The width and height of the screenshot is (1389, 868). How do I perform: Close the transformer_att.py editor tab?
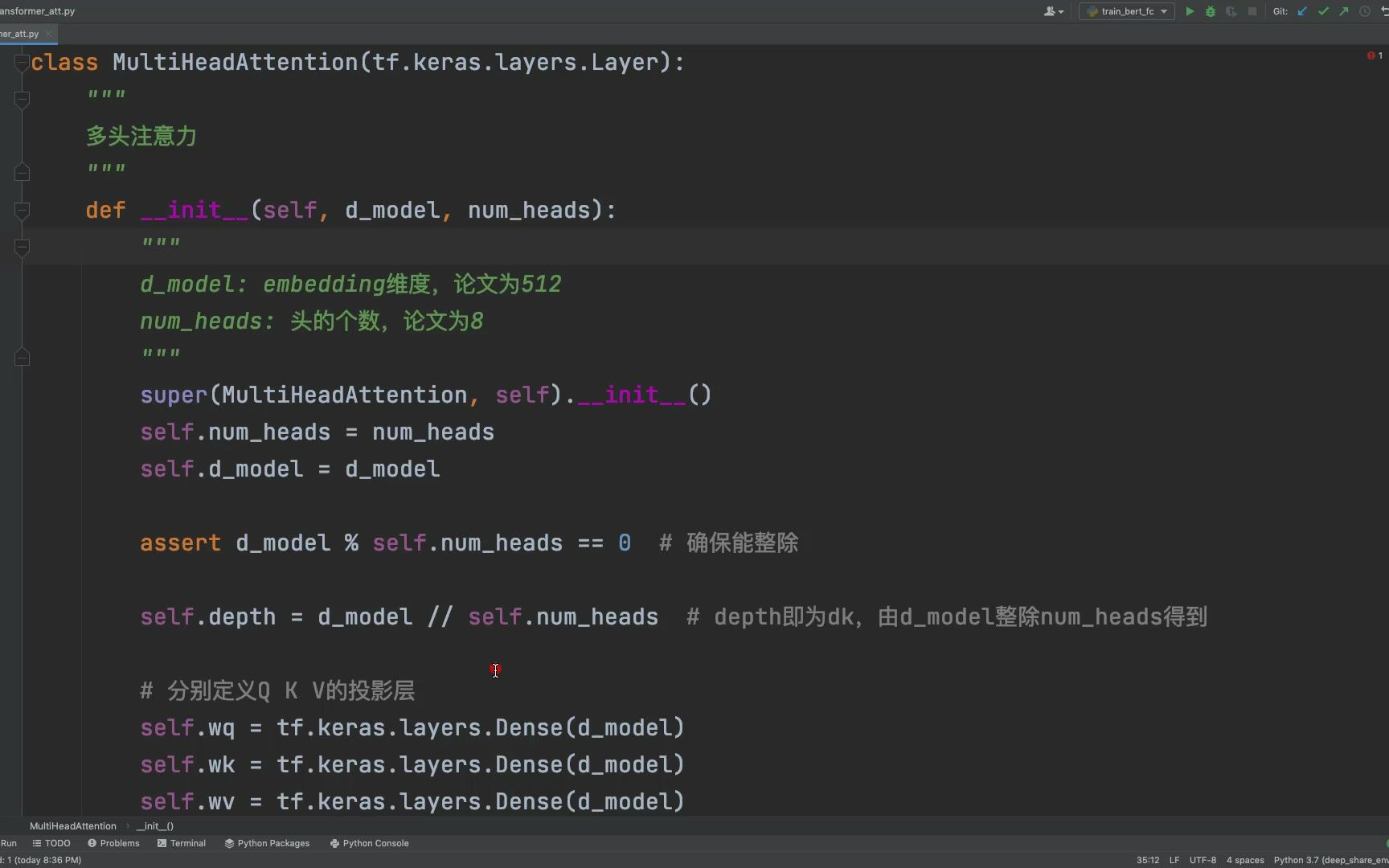pyautogui.click(x=48, y=34)
